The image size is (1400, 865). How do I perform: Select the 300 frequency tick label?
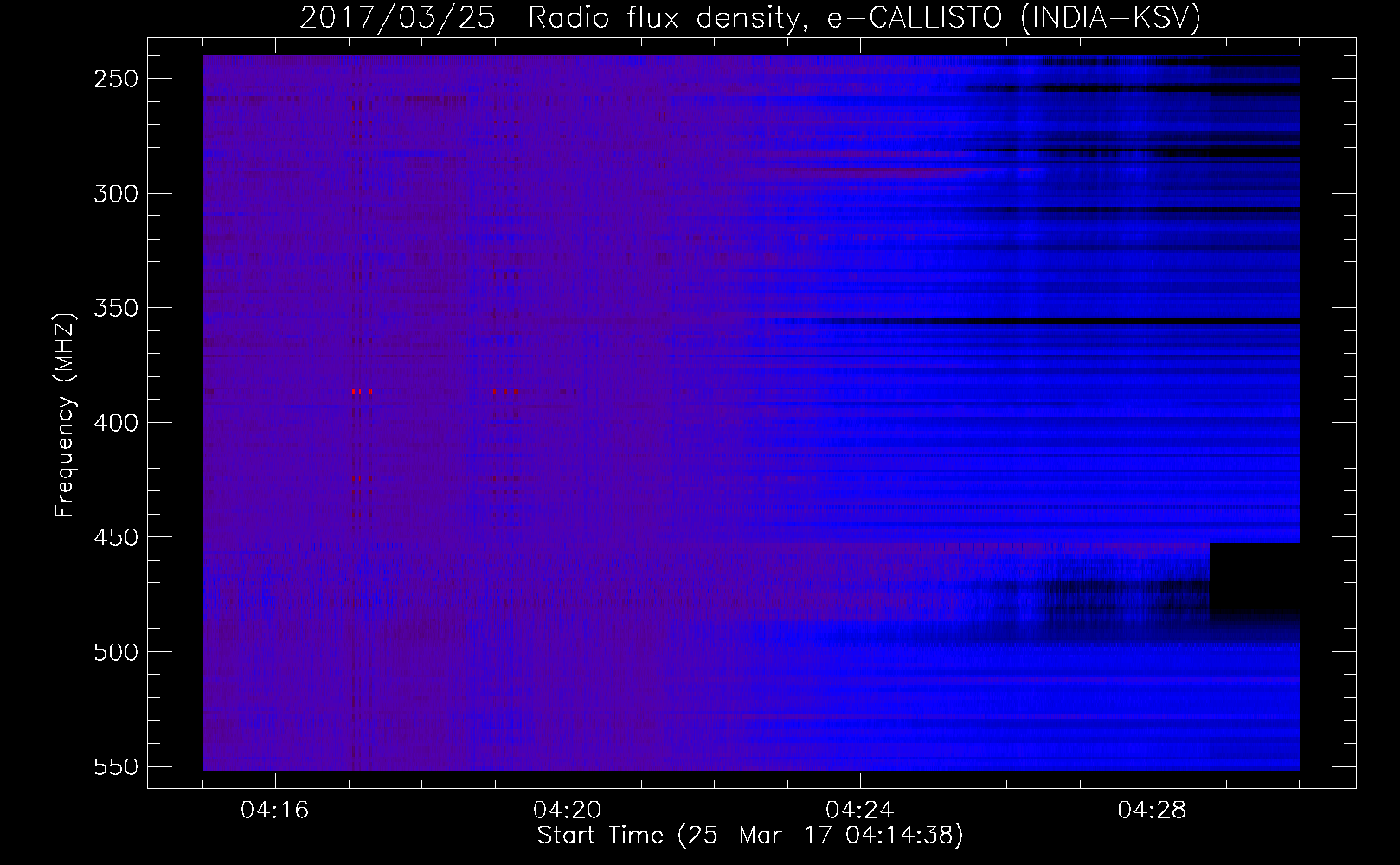point(116,194)
